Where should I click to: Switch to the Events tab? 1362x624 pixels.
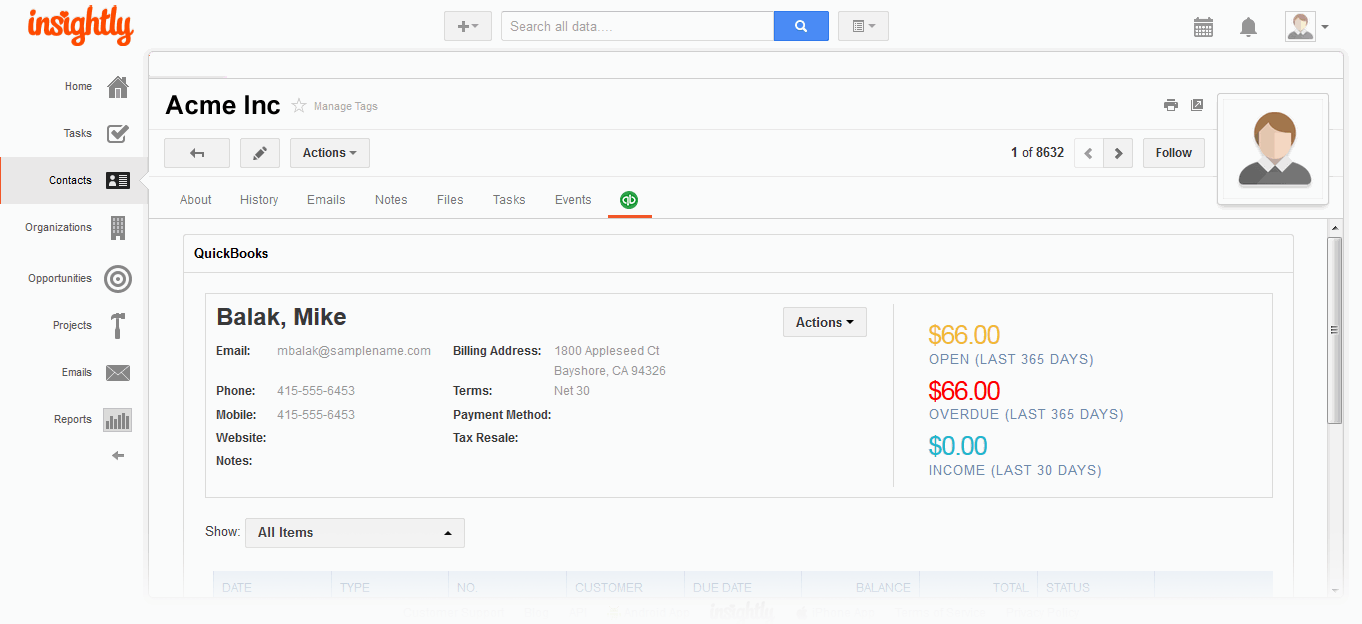coord(573,200)
